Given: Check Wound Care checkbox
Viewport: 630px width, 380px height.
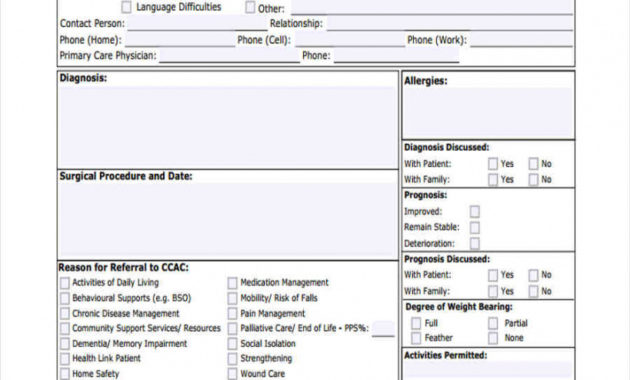Looking at the screenshot, I should [x=232, y=374].
